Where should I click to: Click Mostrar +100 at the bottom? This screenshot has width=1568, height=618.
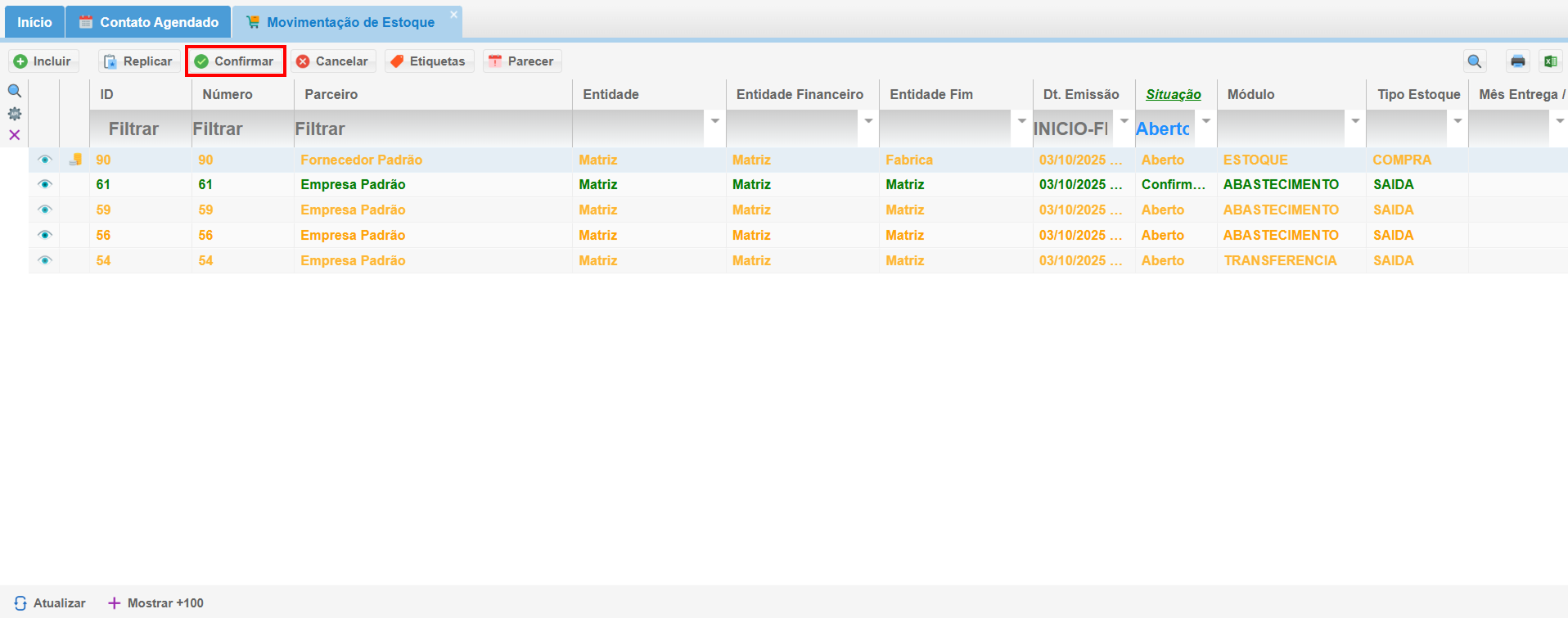tap(156, 603)
